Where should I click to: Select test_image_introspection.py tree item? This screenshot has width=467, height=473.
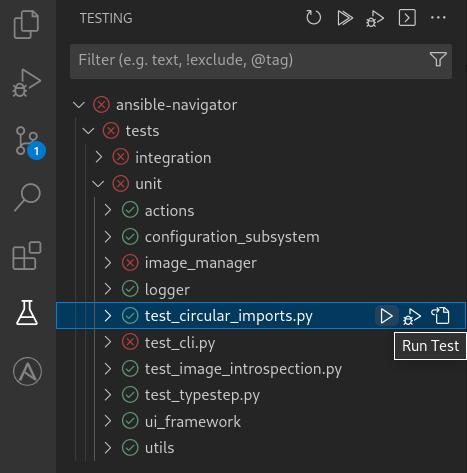pos(261,369)
